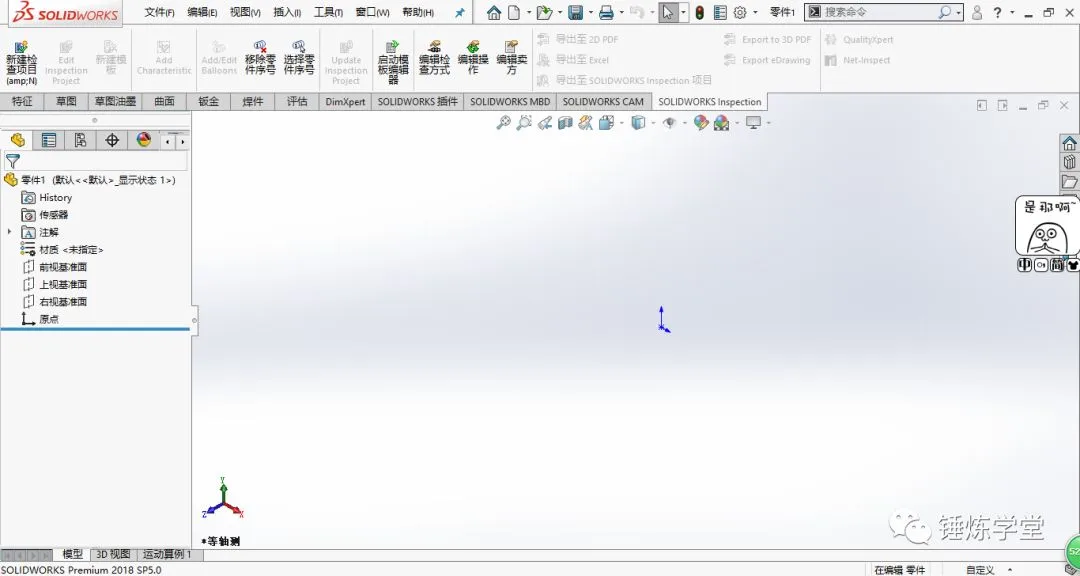Screen dimensions: 1080x576
Task: Open the Options gear dropdown arrow
Action: pyautogui.click(x=755, y=12)
